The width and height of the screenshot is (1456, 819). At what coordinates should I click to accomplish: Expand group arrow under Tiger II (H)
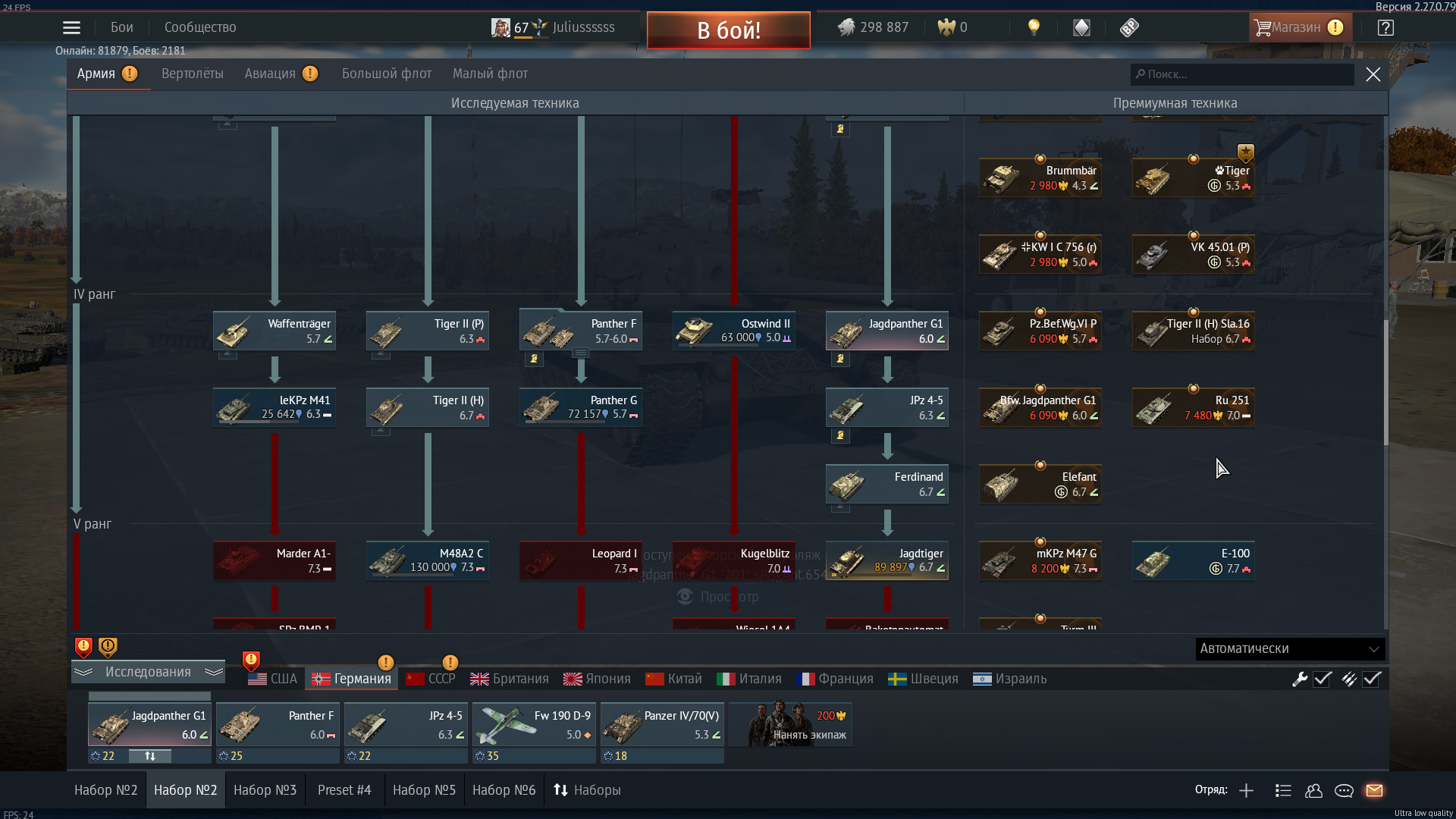381,431
